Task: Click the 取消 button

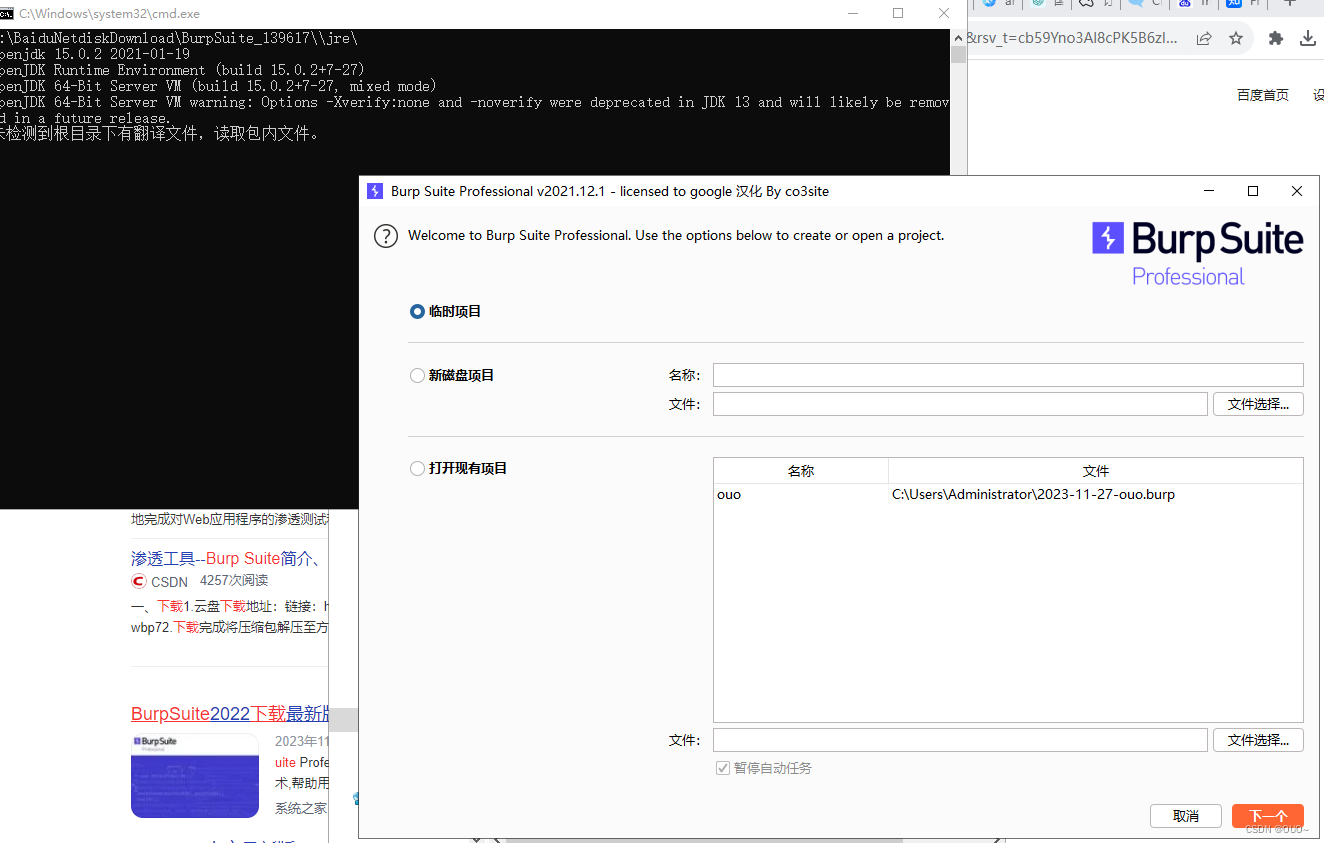Action: pos(1186,816)
